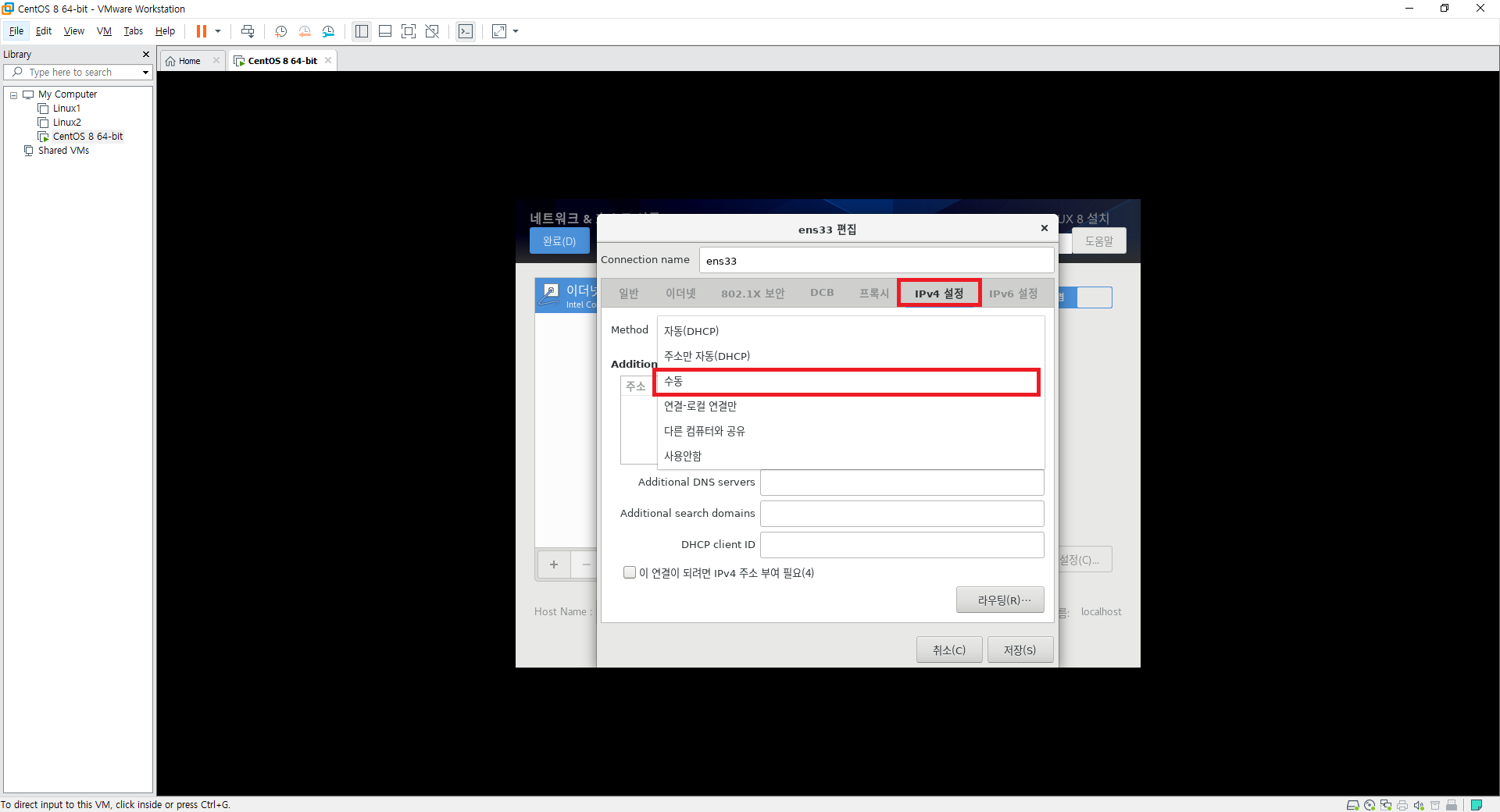Click the Additional search domains field

tap(902, 514)
